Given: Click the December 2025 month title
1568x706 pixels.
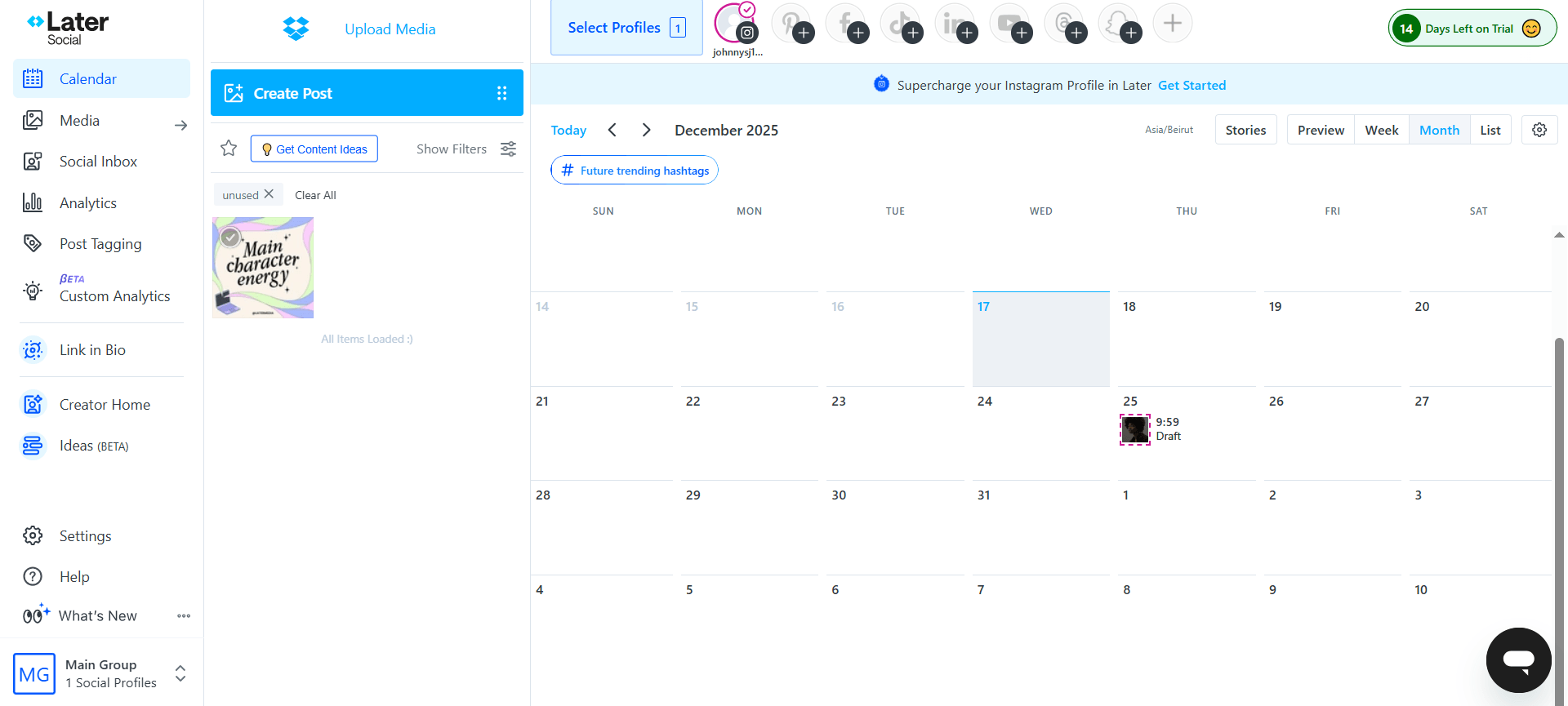Looking at the screenshot, I should tap(726, 130).
